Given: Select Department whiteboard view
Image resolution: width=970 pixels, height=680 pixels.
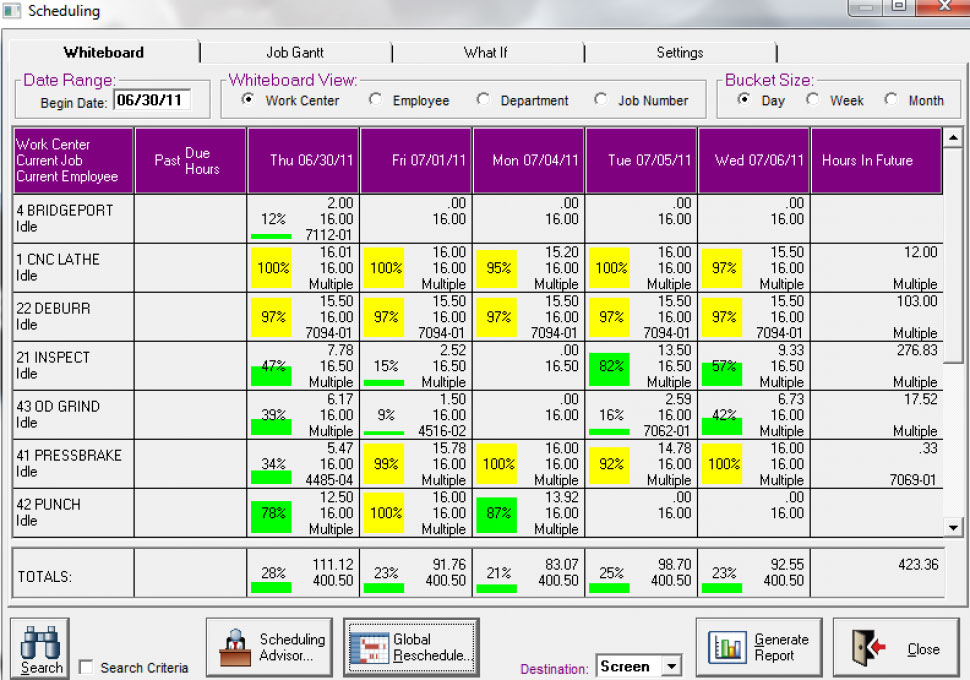Looking at the screenshot, I should 484,100.
